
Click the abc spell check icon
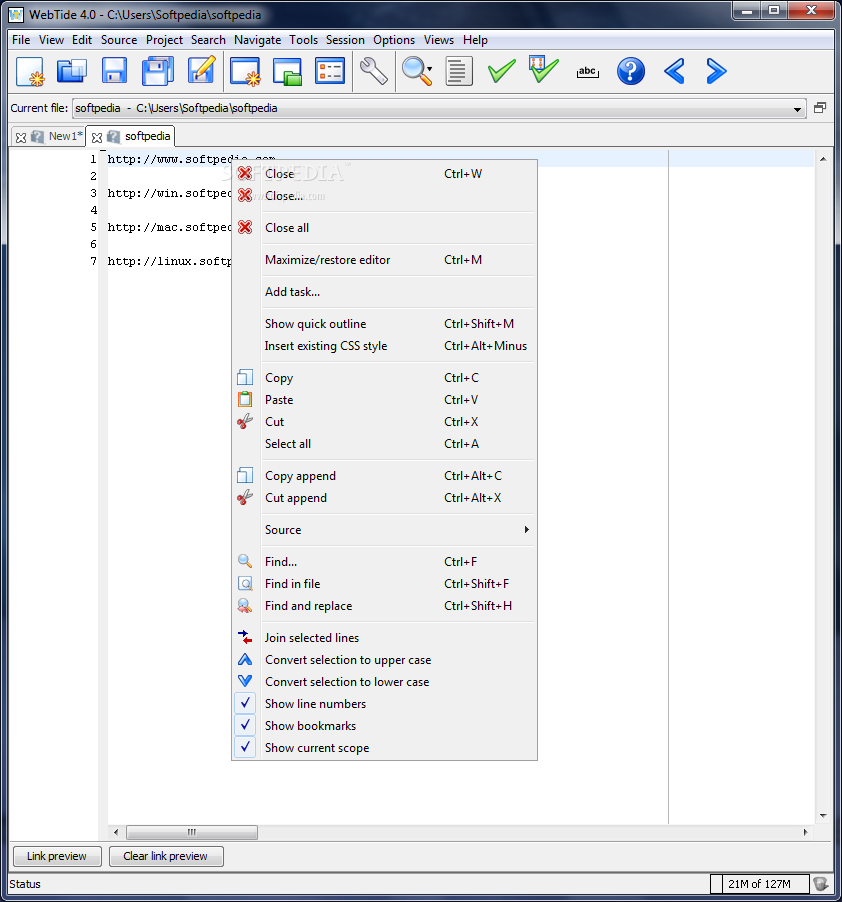587,72
